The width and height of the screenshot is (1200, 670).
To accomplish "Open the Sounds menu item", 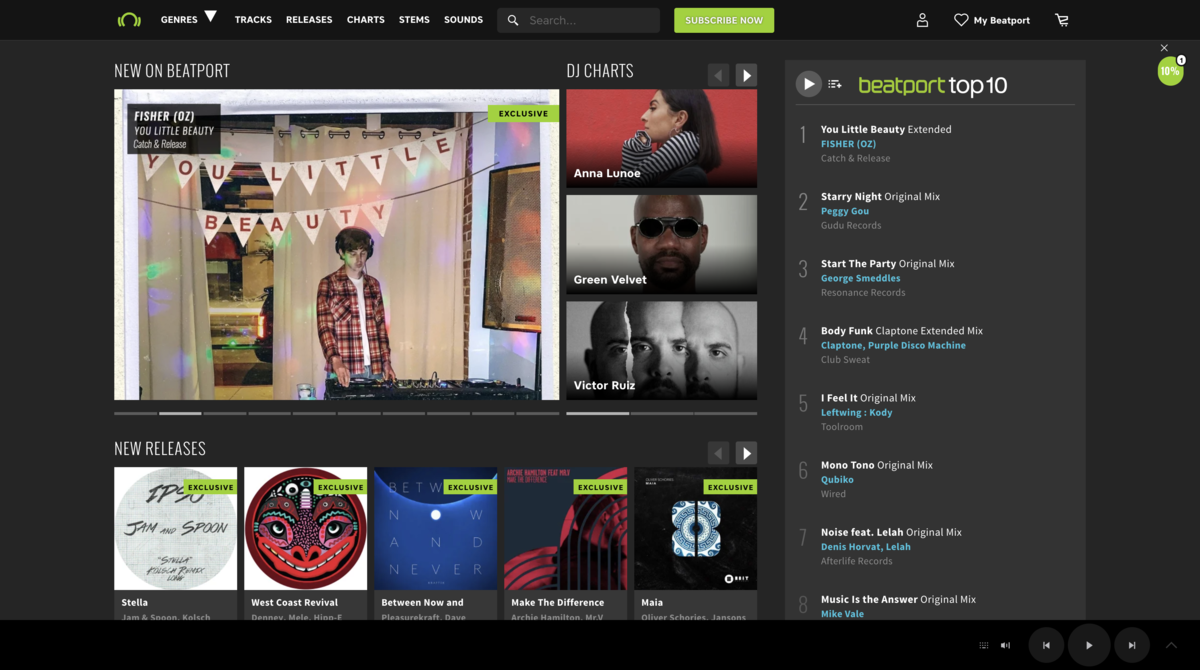I will pyautogui.click(x=463, y=20).
